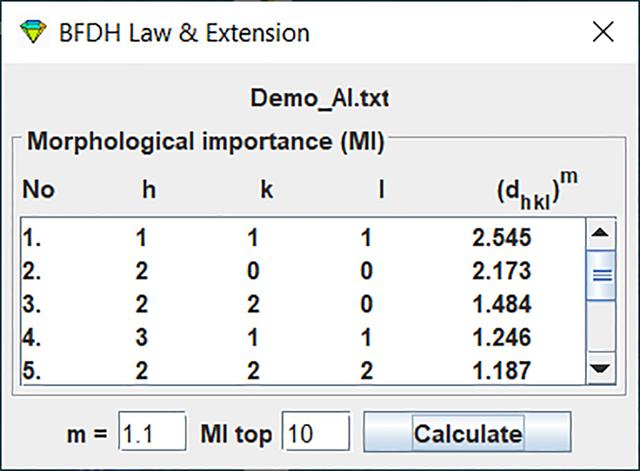Select row 2 value 2.173
Screen dimensions: 640x471
pos(502,271)
